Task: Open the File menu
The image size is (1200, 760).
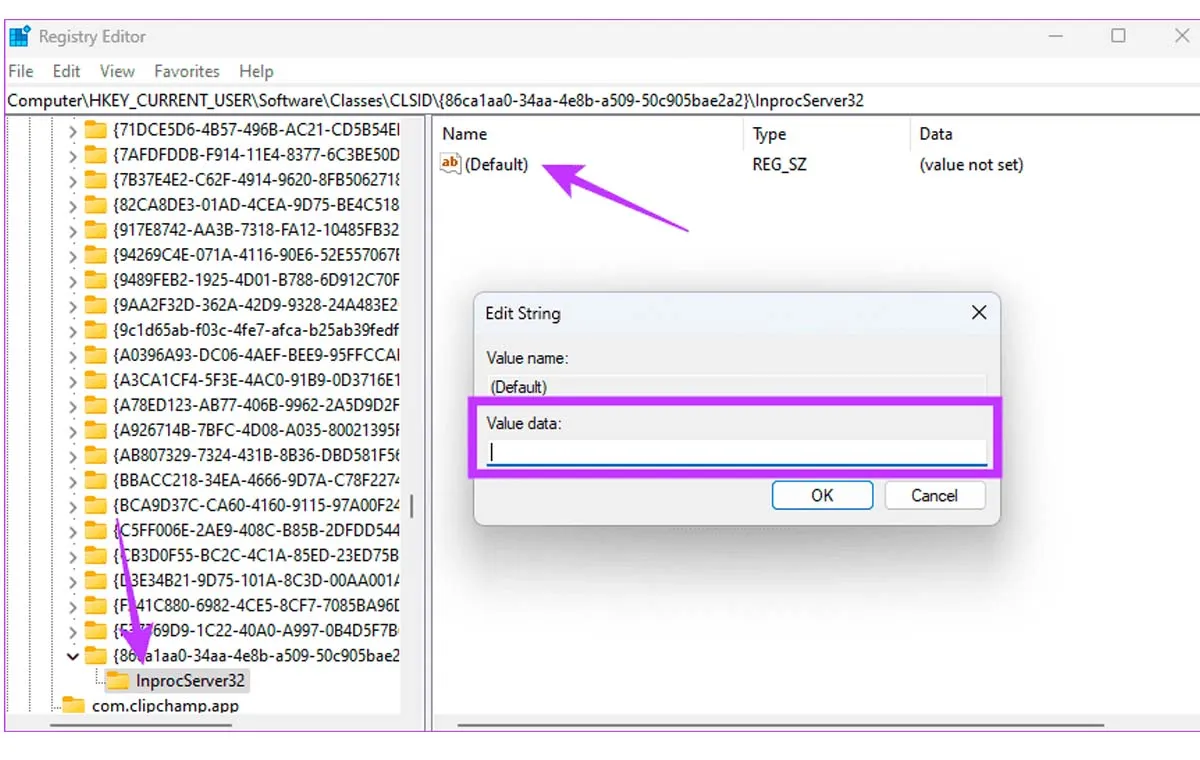Action: (21, 71)
